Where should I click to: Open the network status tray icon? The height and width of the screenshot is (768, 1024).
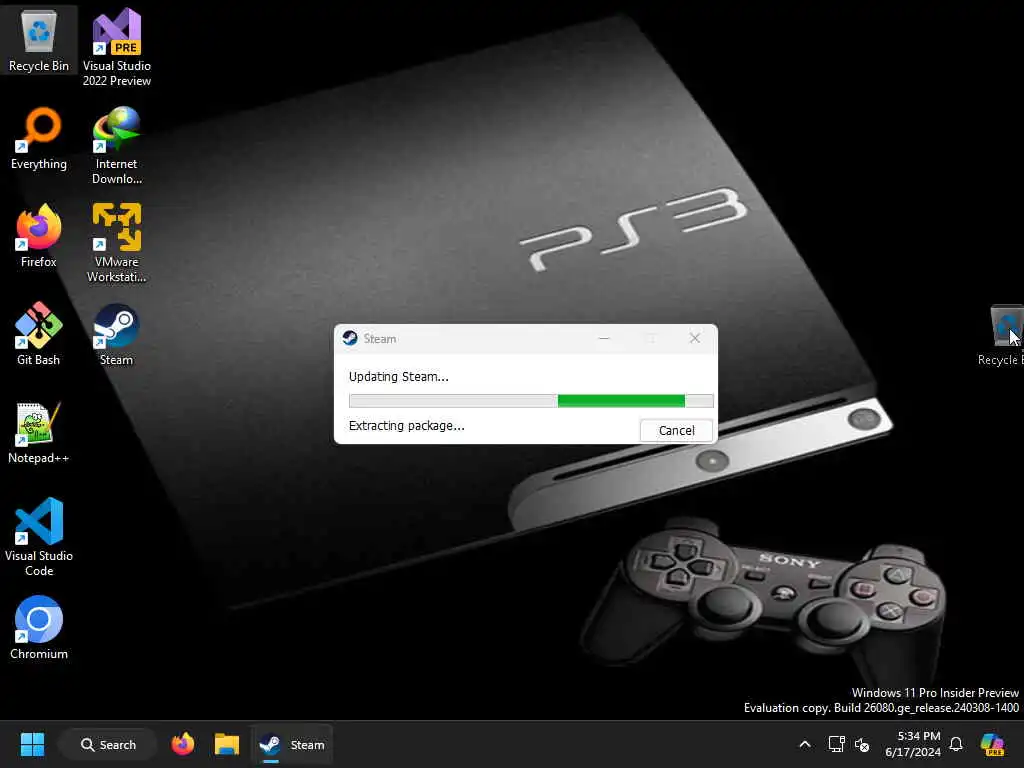click(x=836, y=744)
